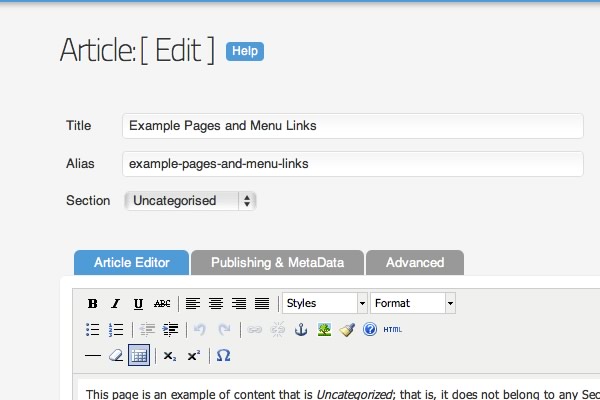Insert an anchor at cursor
The image size is (600, 400).
[x=302, y=329]
